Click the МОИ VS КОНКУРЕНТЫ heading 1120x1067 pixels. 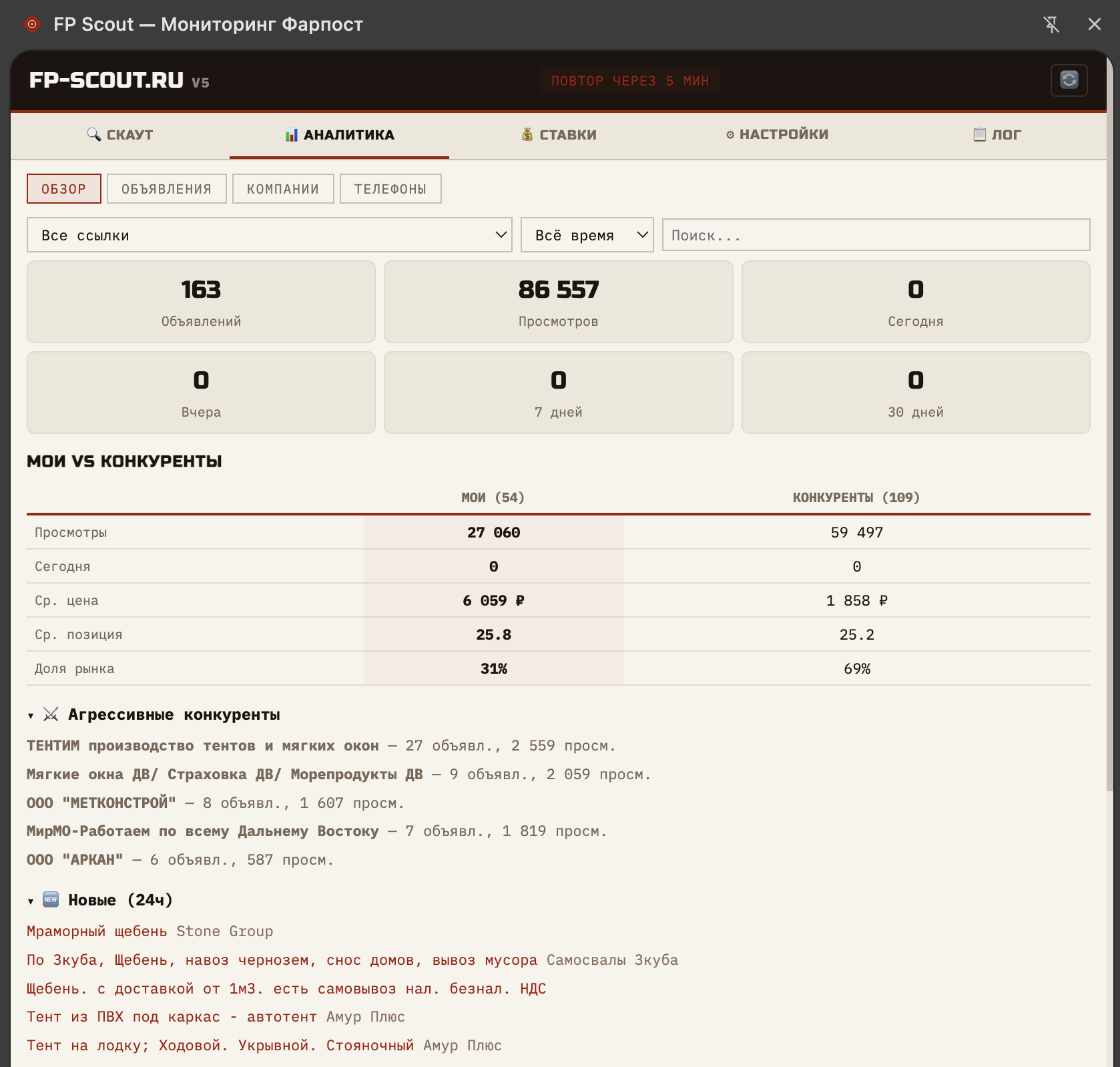(x=124, y=461)
